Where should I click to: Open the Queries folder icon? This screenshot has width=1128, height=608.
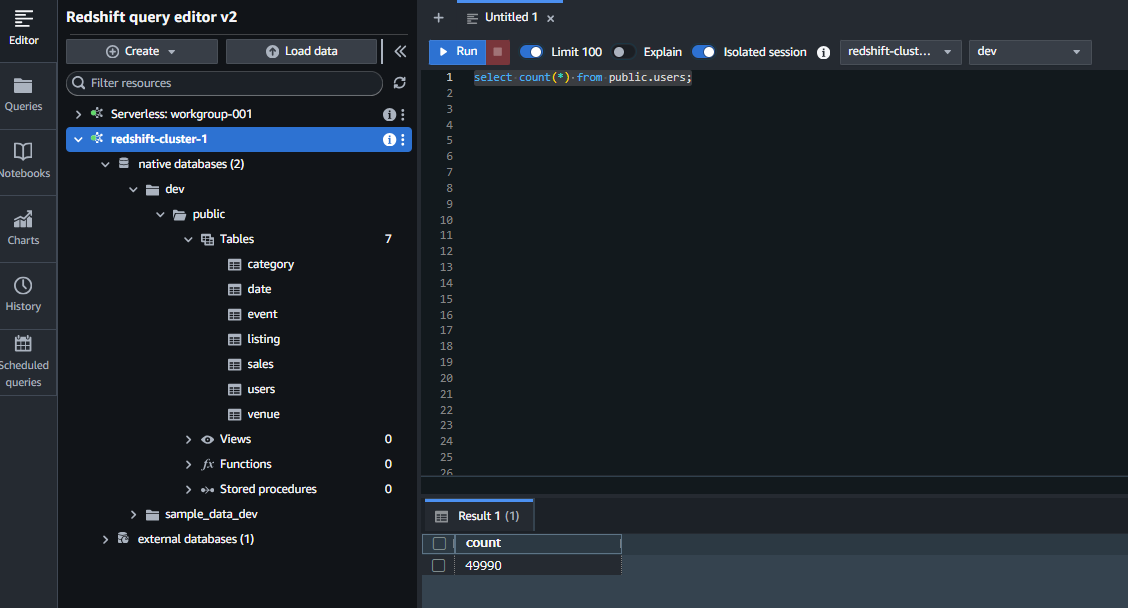(x=23, y=86)
